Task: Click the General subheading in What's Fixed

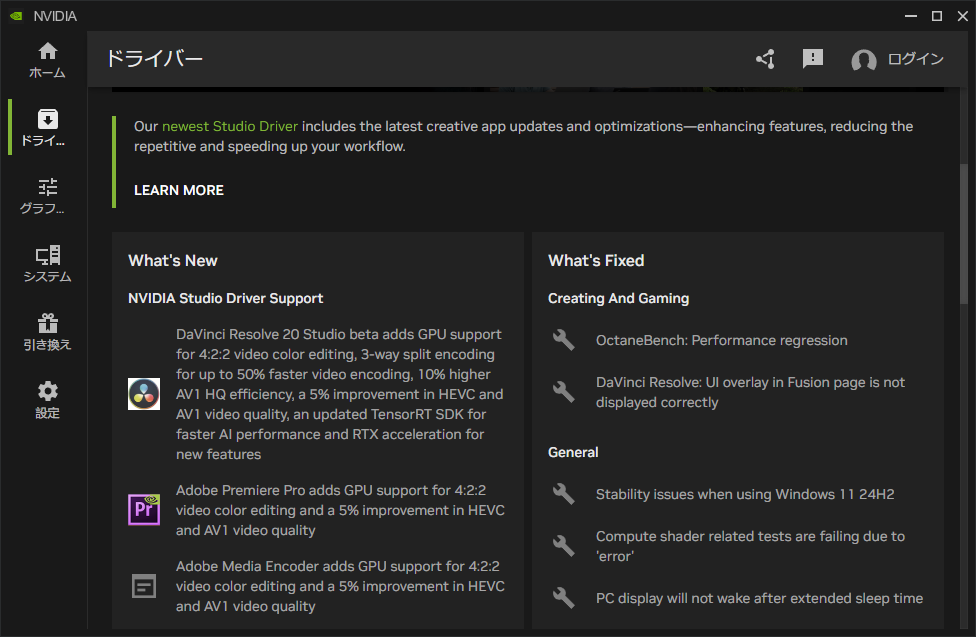Action: point(573,453)
